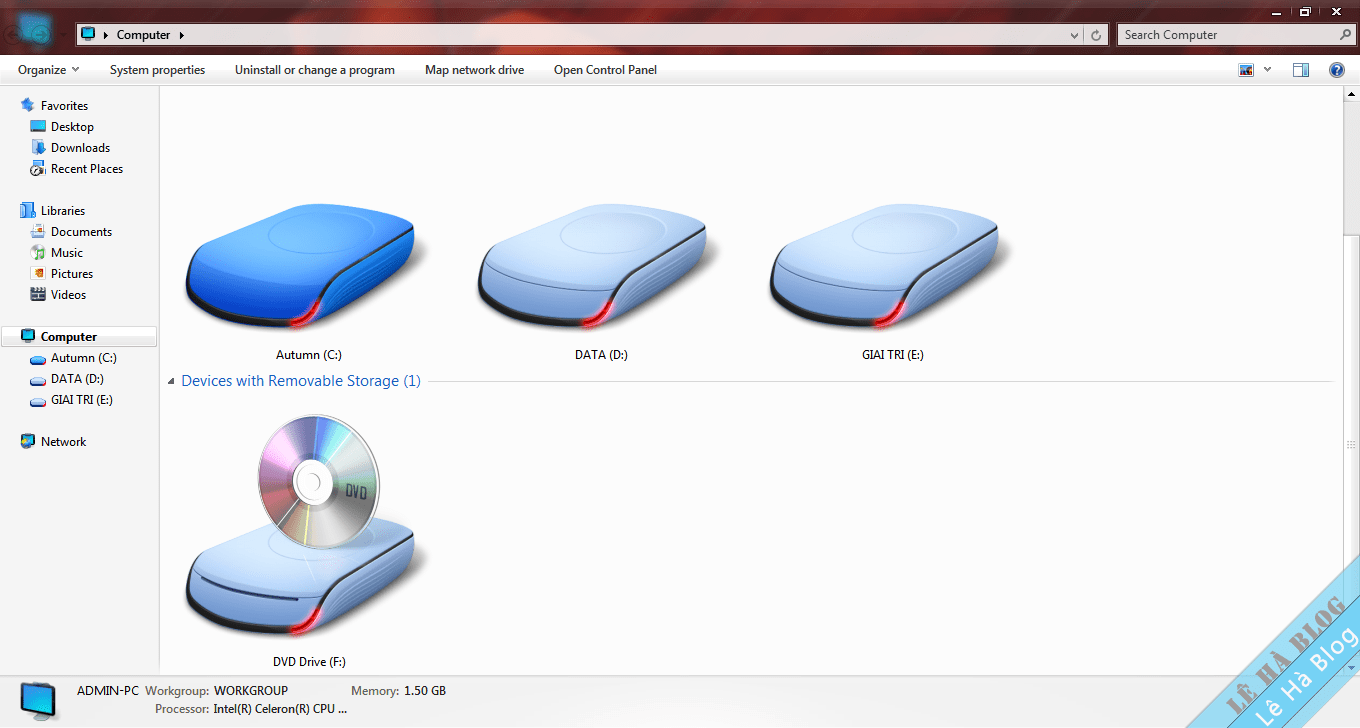The width and height of the screenshot is (1360, 728).
Task: Select the Documents label under Libraries
Action: (x=81, y=232)
